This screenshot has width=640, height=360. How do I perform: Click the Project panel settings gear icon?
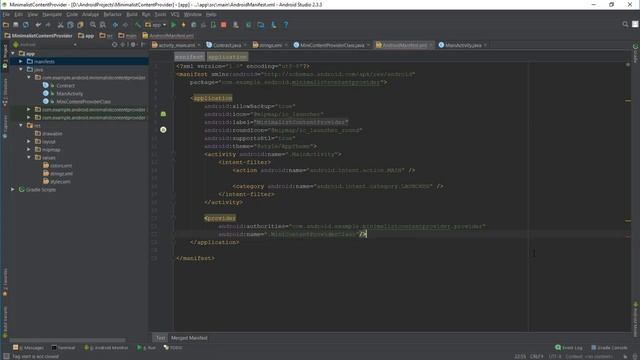pyautogui.click(x=133, y=44)
